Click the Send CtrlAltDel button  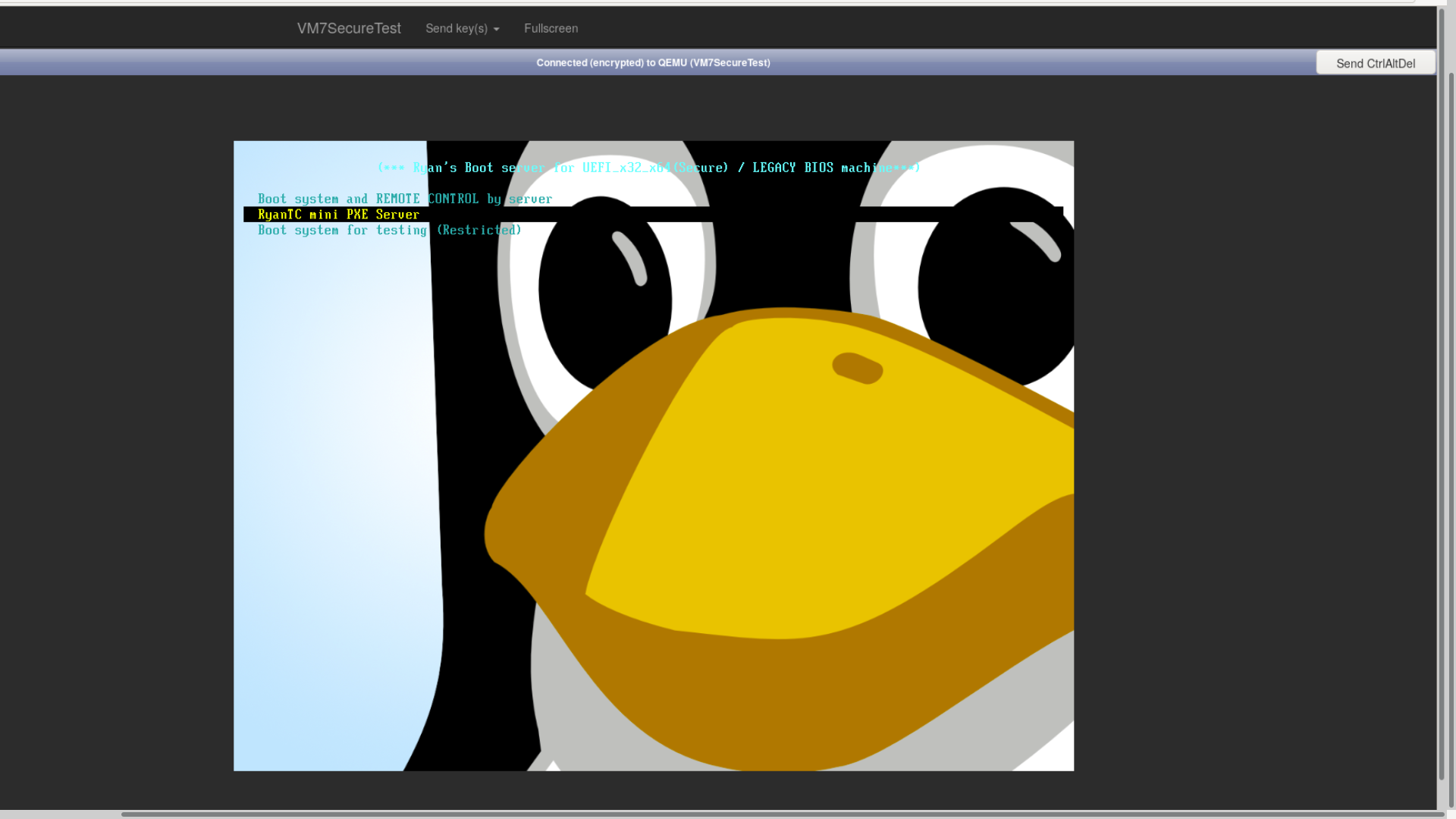pos(1375,63)
